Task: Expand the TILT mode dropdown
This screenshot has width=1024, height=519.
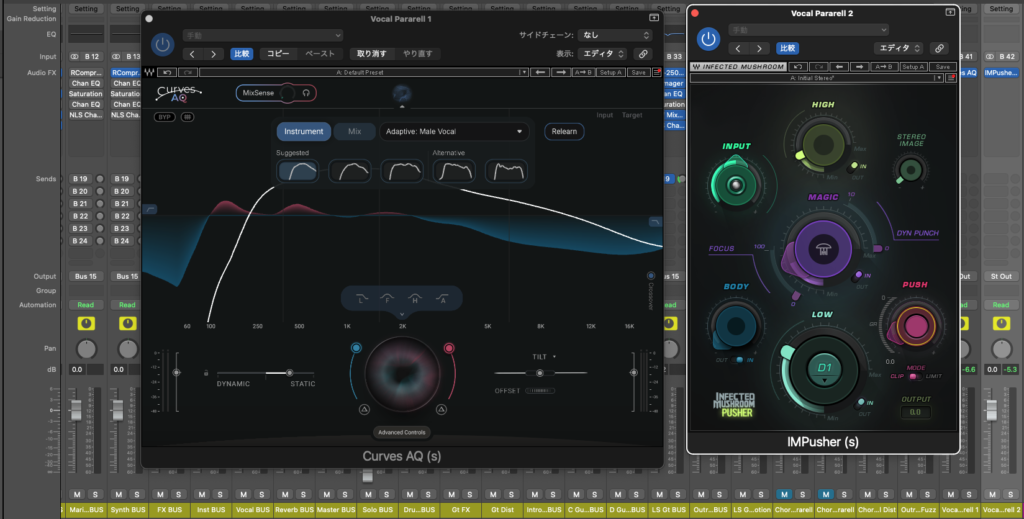Action: 555,356
